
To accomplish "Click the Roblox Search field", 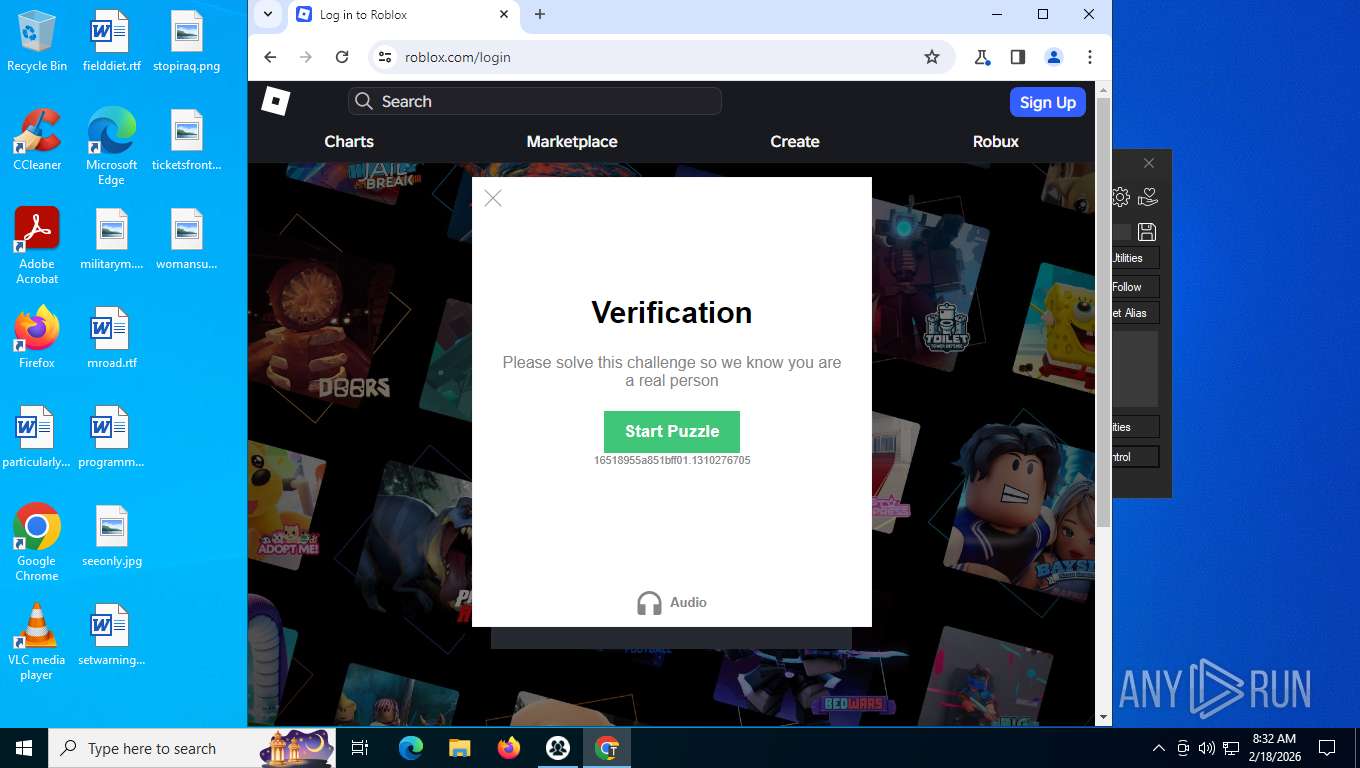I will pyautogui.click(x=535, y=101).
